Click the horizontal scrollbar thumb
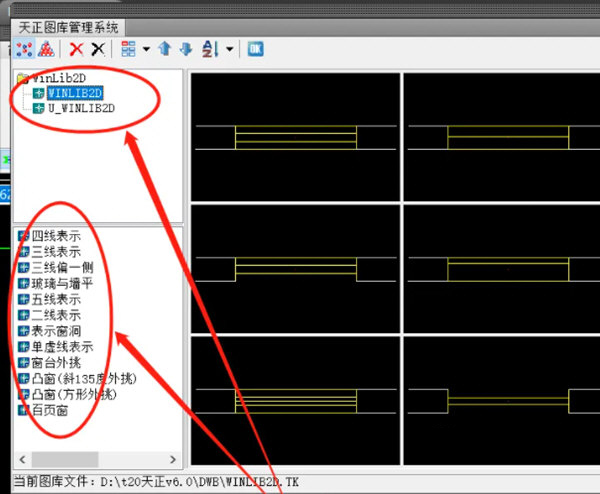Image resolution: width=600 pixels, height=494 pixels. pyautogui.click(x=65, y=459)
